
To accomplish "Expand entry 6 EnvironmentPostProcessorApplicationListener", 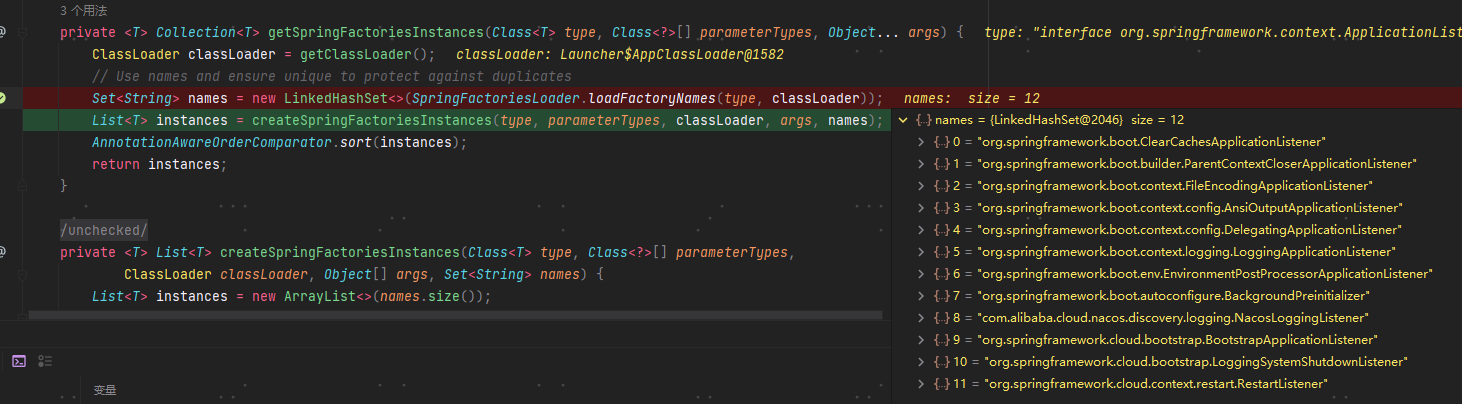I will point(921,274).
